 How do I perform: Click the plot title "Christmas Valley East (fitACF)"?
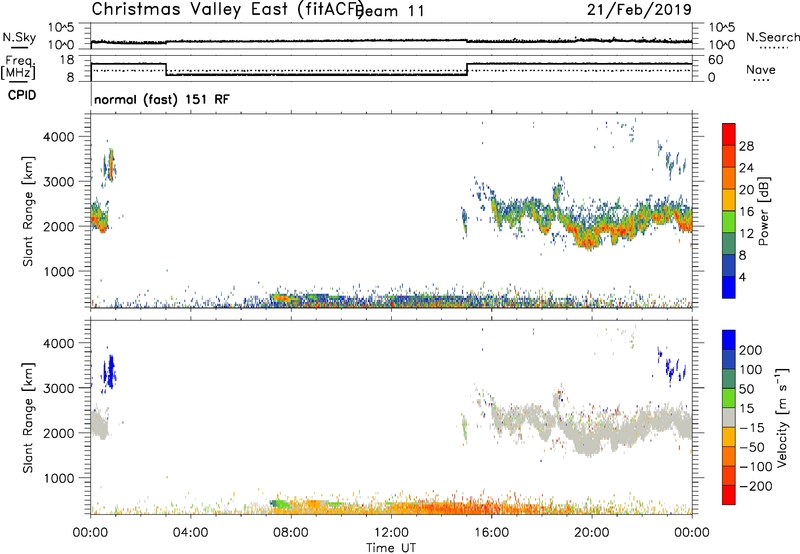(x=228, y=10)
